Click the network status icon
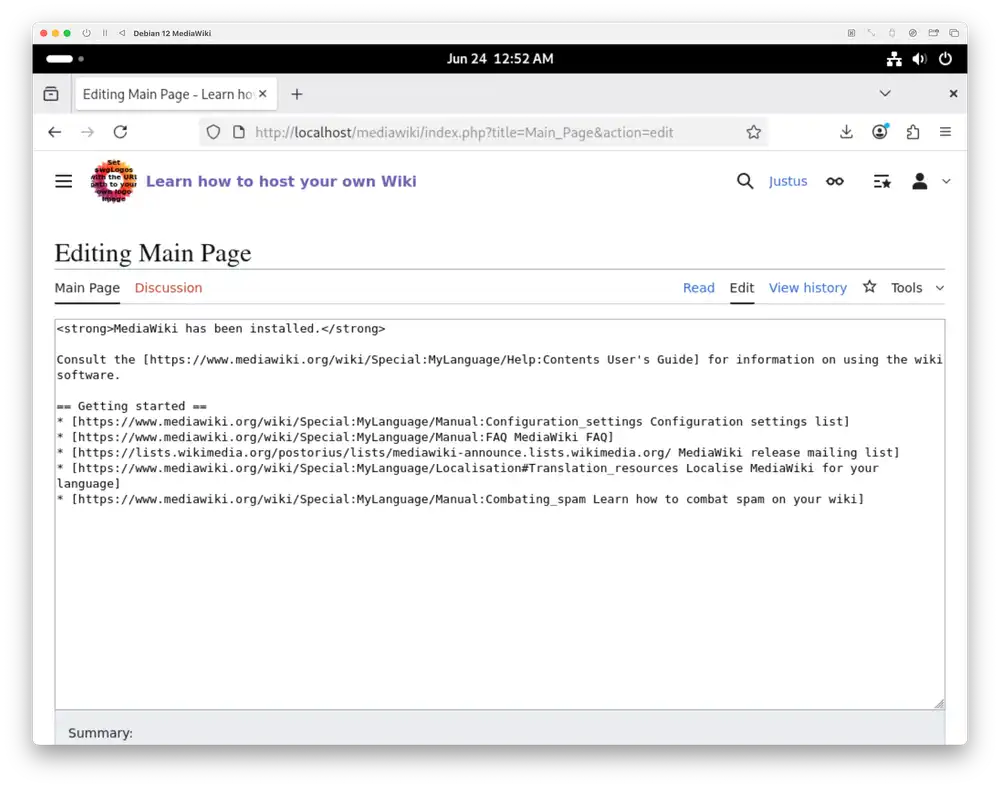 pyautogui.click(x=894, y=59)
